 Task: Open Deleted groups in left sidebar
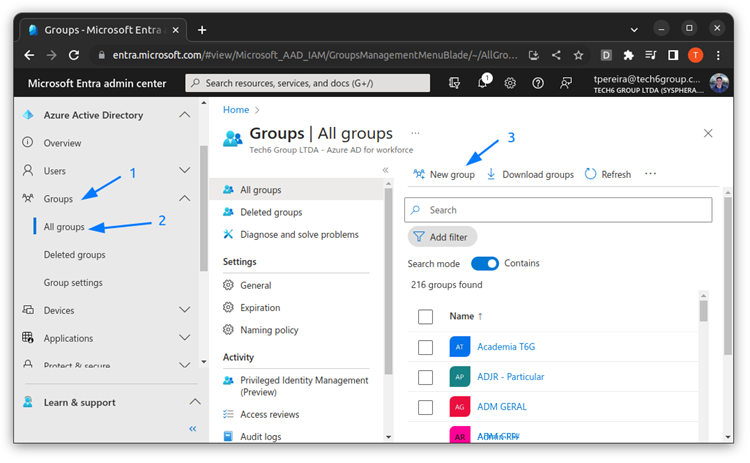tap(74, 255)
